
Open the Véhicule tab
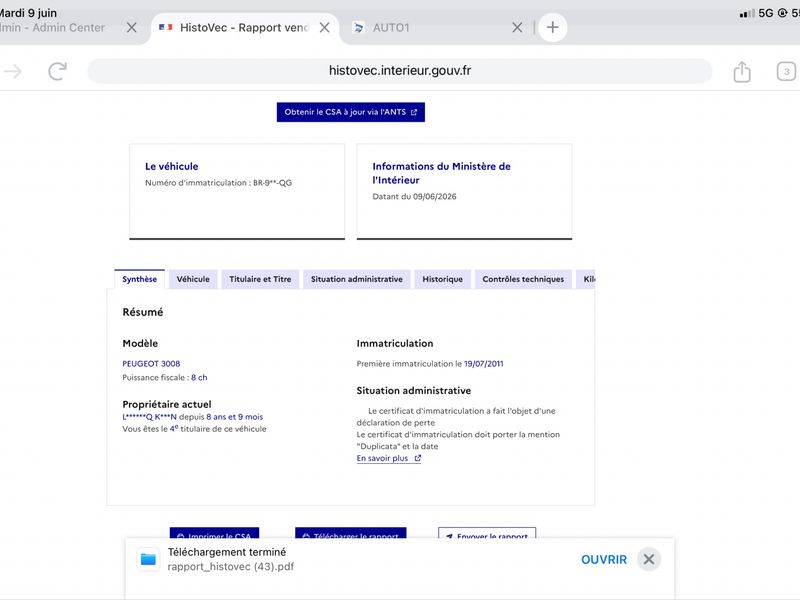pyautogui.click(x=193, y=279)
